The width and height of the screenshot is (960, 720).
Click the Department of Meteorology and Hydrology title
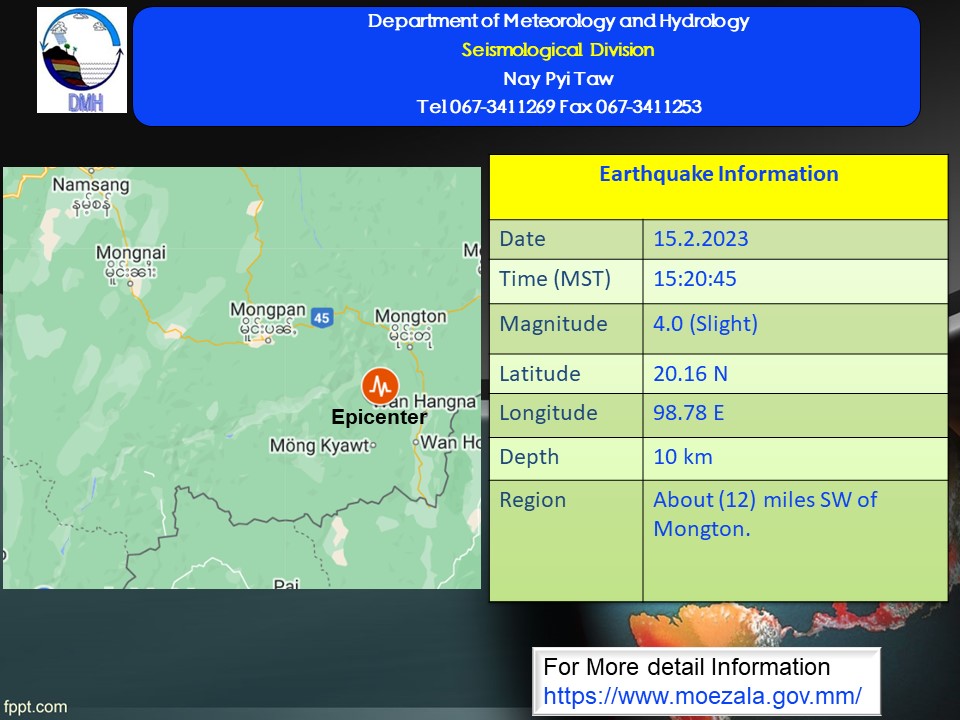click(558, 21)
